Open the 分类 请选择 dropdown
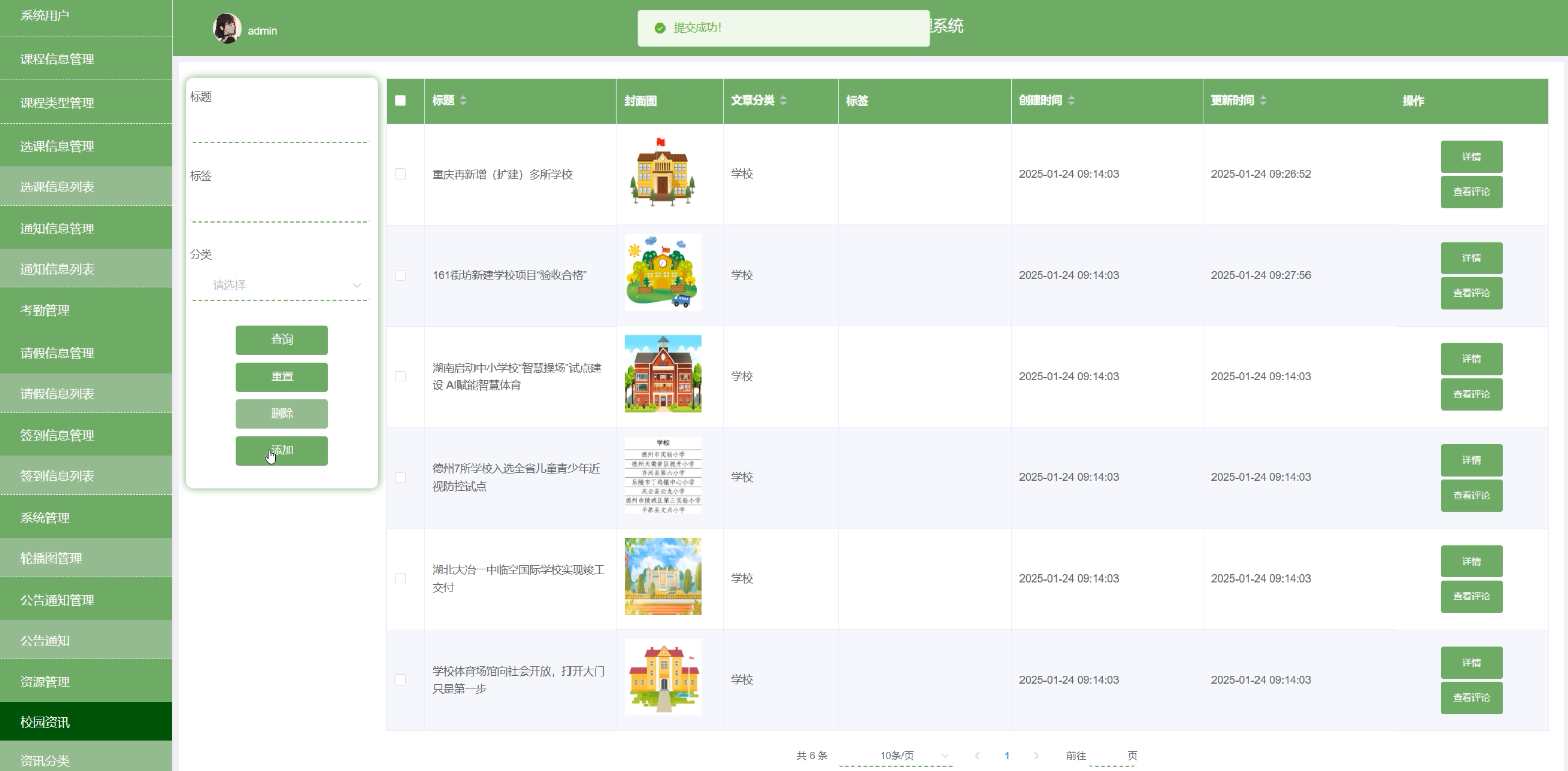 click(x=280, y=285)
